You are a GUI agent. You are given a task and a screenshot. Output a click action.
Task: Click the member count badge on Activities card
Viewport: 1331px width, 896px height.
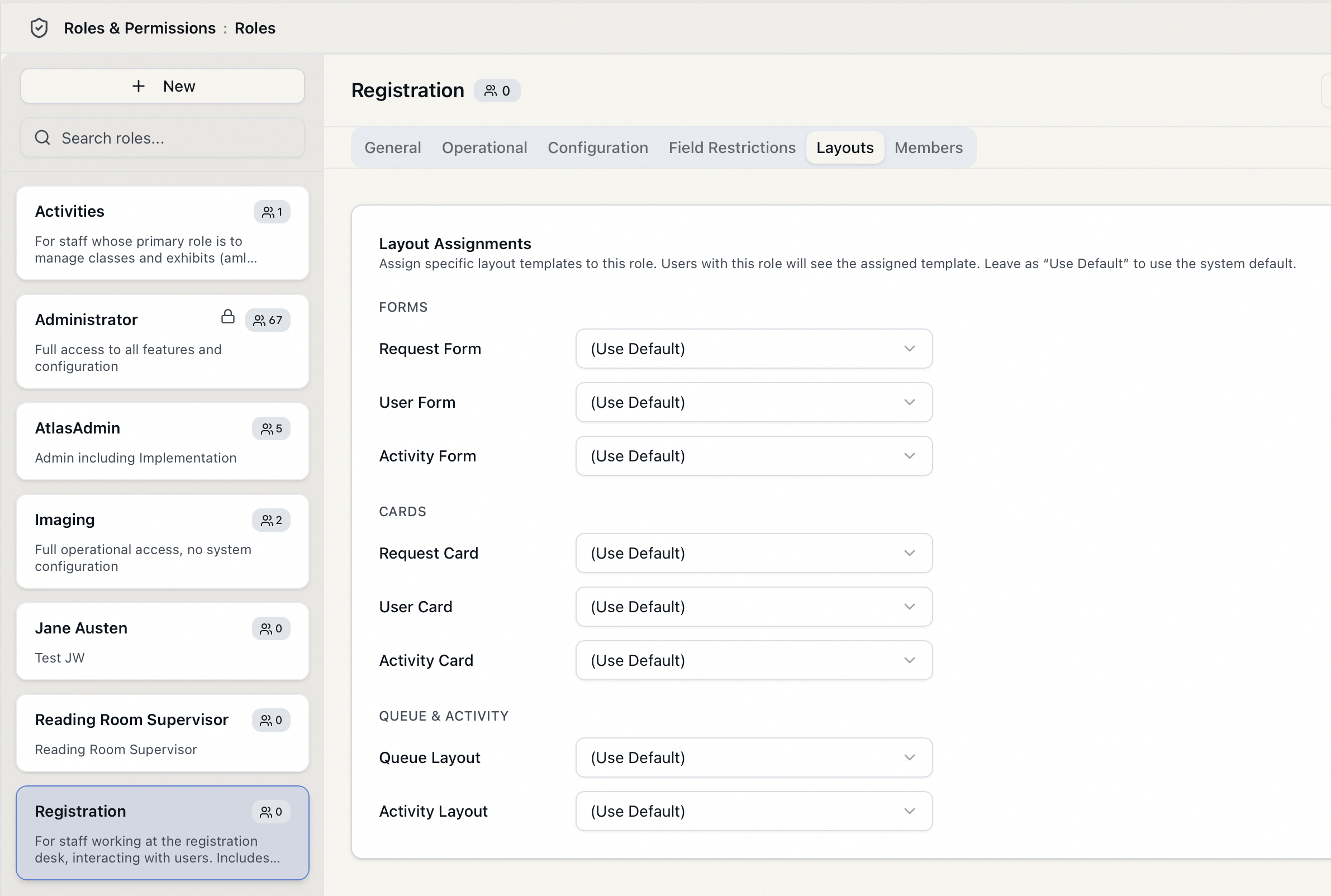coord(272,212)
